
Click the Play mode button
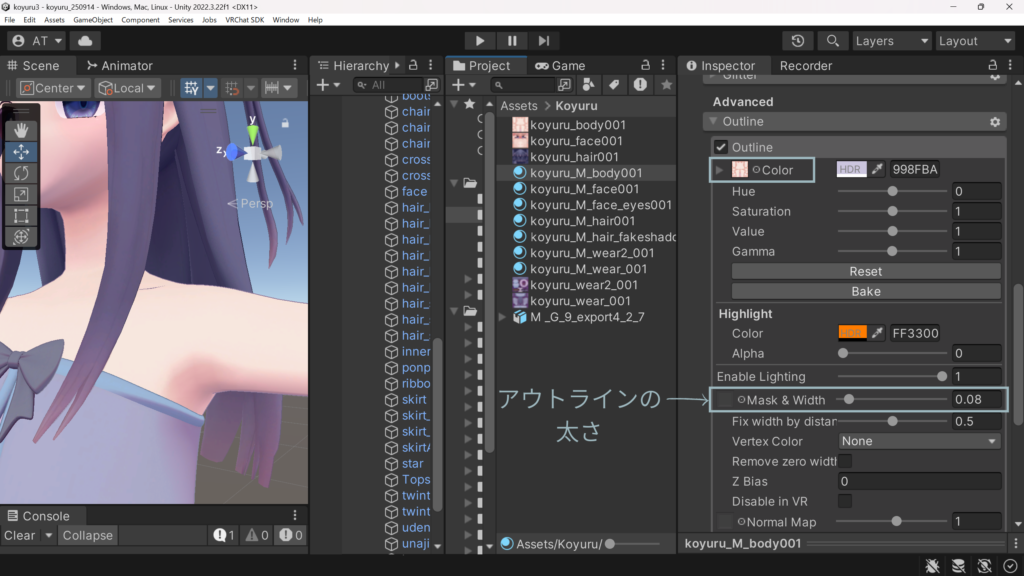point(479,40)
